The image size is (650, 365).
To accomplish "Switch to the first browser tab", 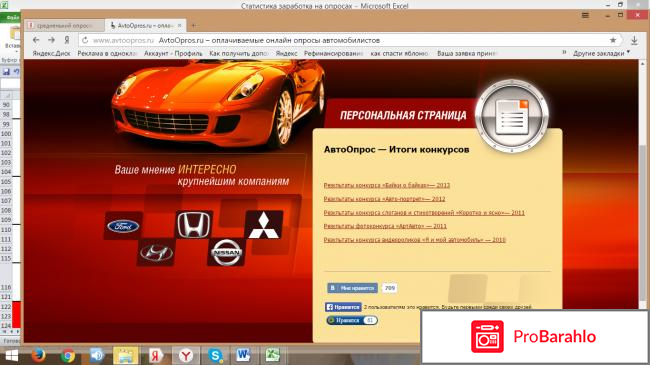I will (64, 25).
